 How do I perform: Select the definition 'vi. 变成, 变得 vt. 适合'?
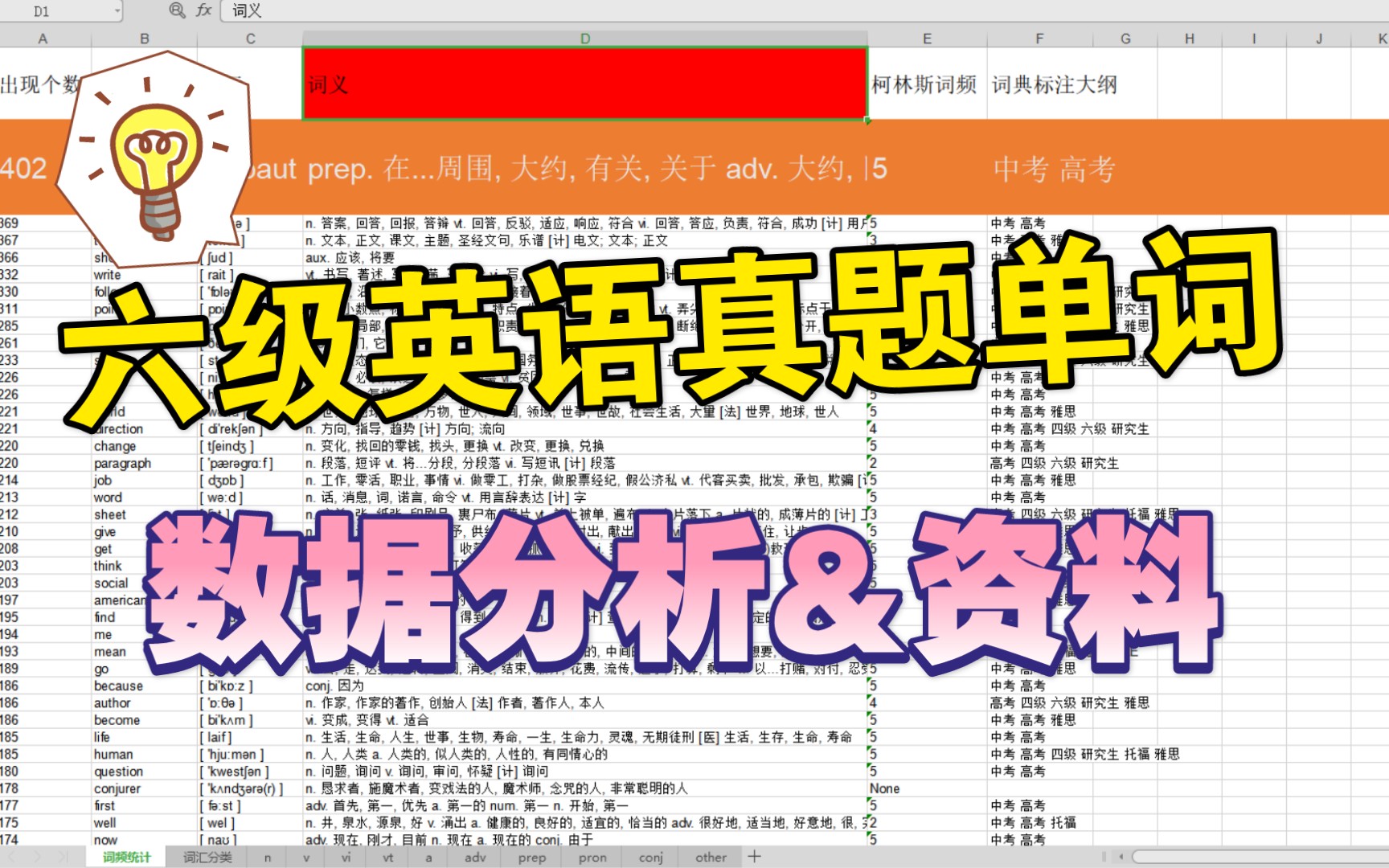585,720
